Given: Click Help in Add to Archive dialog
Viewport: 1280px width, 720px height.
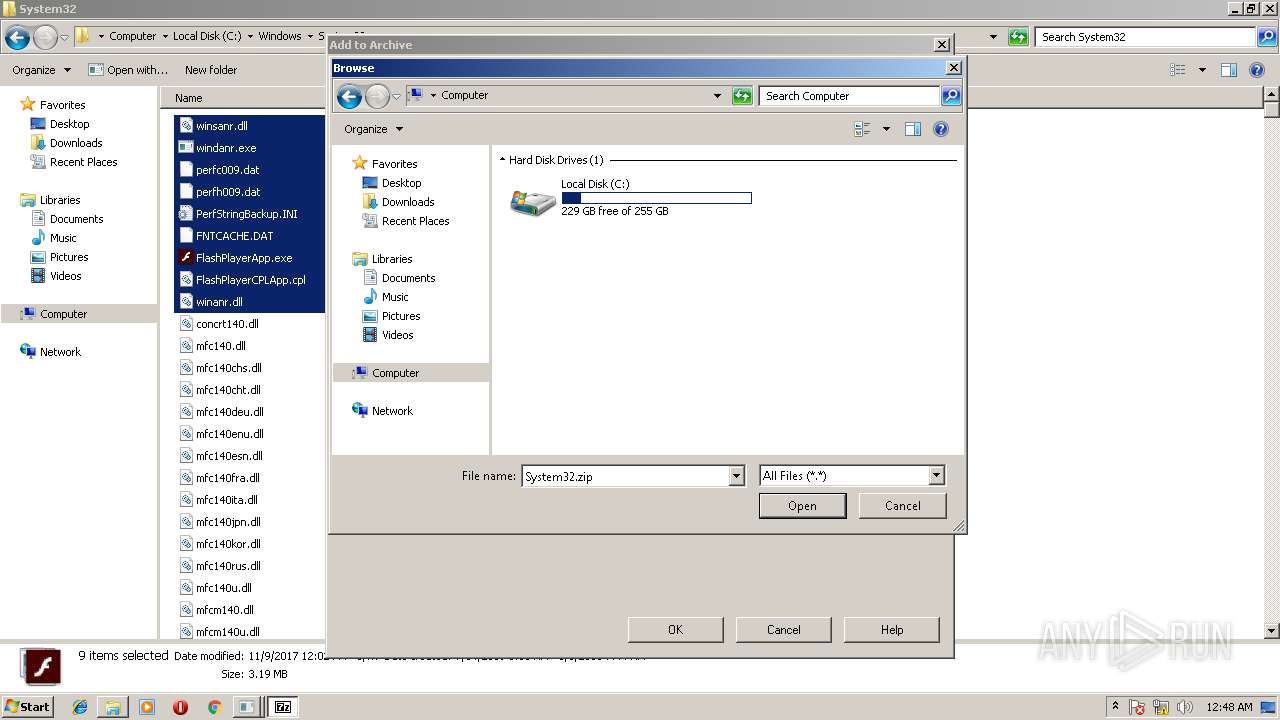Looking at the screenshot, I should (892, 630).
